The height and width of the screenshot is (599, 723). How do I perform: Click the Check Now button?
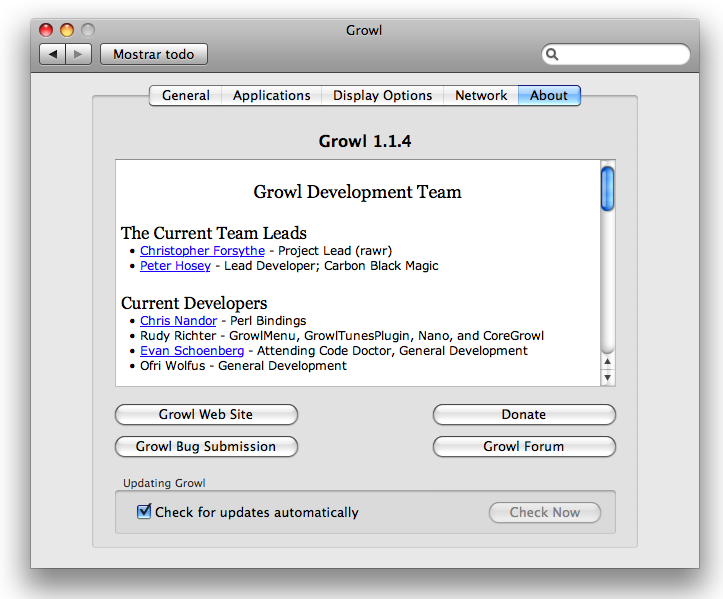(x=545, y=512)
